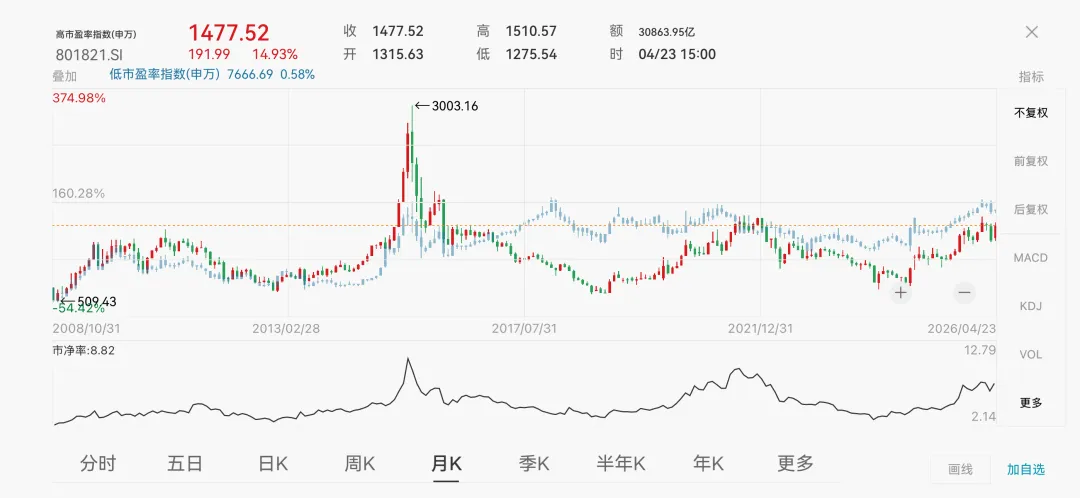Click the 191.99 price change value
This screenshot has height=498, width=1080.
209,54
